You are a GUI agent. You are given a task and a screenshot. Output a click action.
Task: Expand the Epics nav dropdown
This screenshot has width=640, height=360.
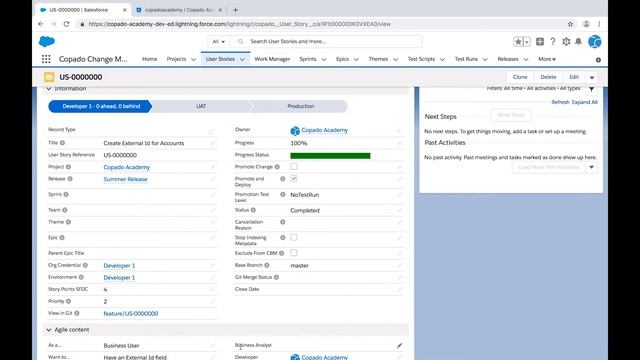[x=356, y=60]
